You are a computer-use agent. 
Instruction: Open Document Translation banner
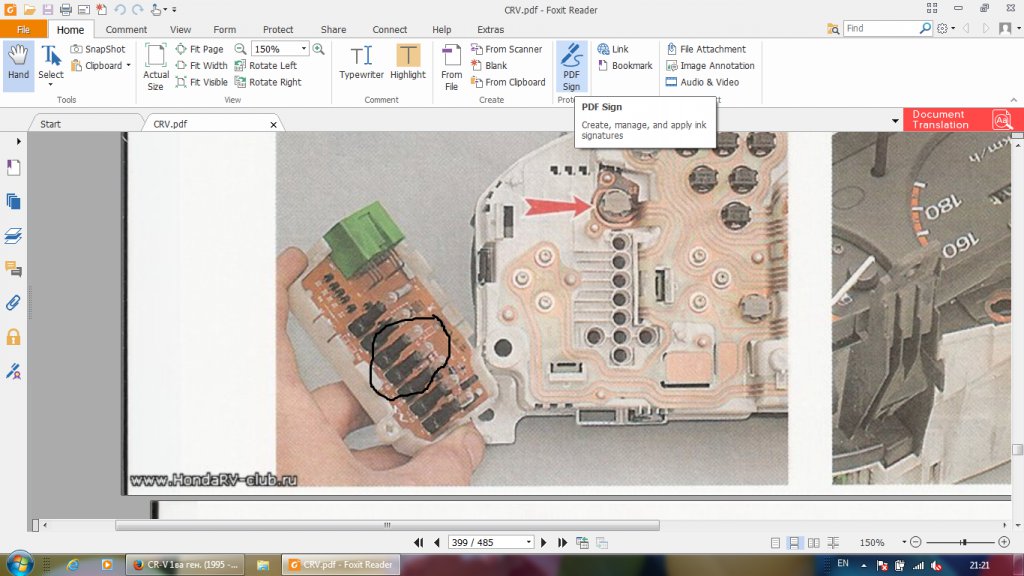(959, 120)
